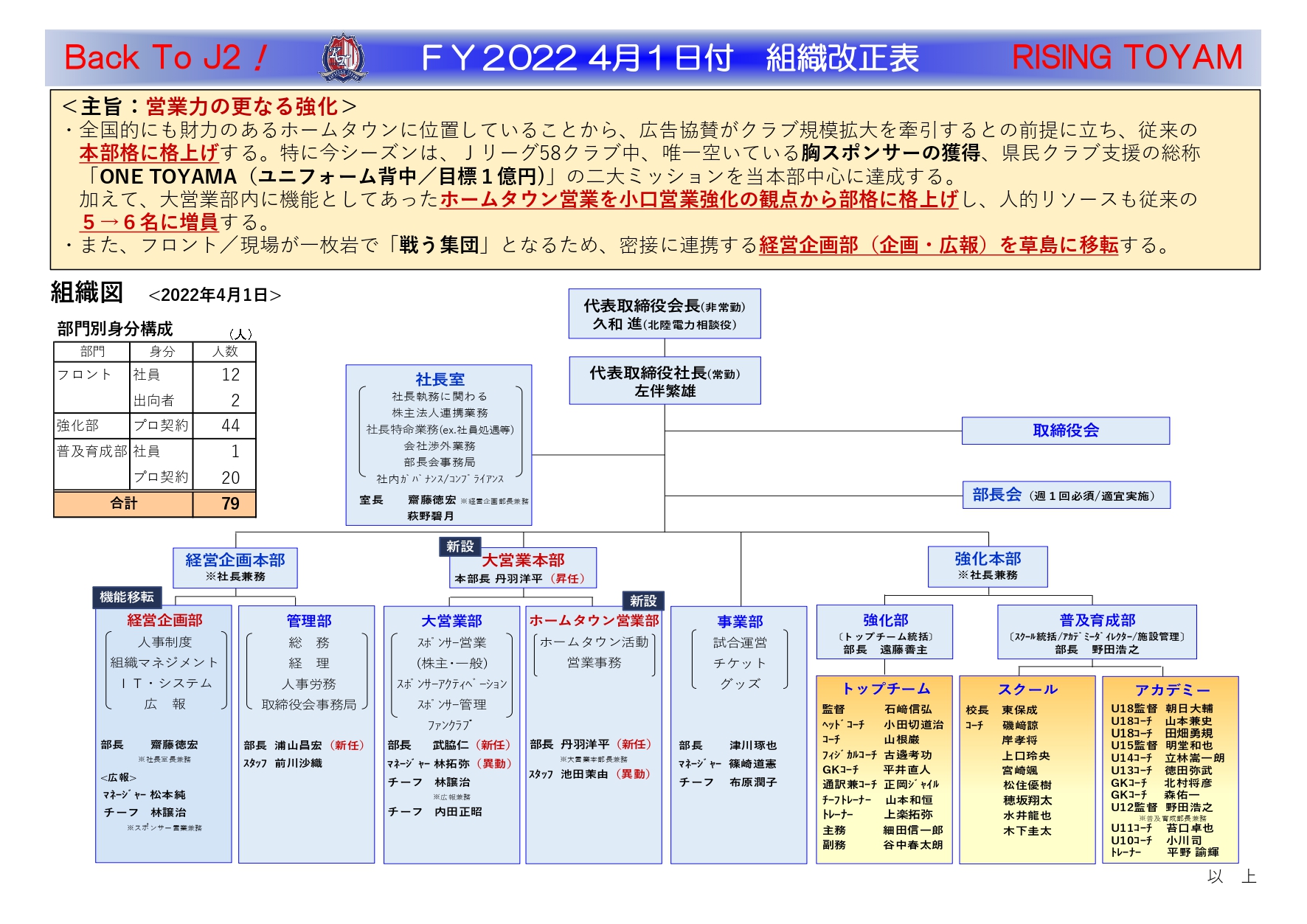1307x924 pixels.
Task: Click the '取締役会' box
Action: coord(1066,431)
